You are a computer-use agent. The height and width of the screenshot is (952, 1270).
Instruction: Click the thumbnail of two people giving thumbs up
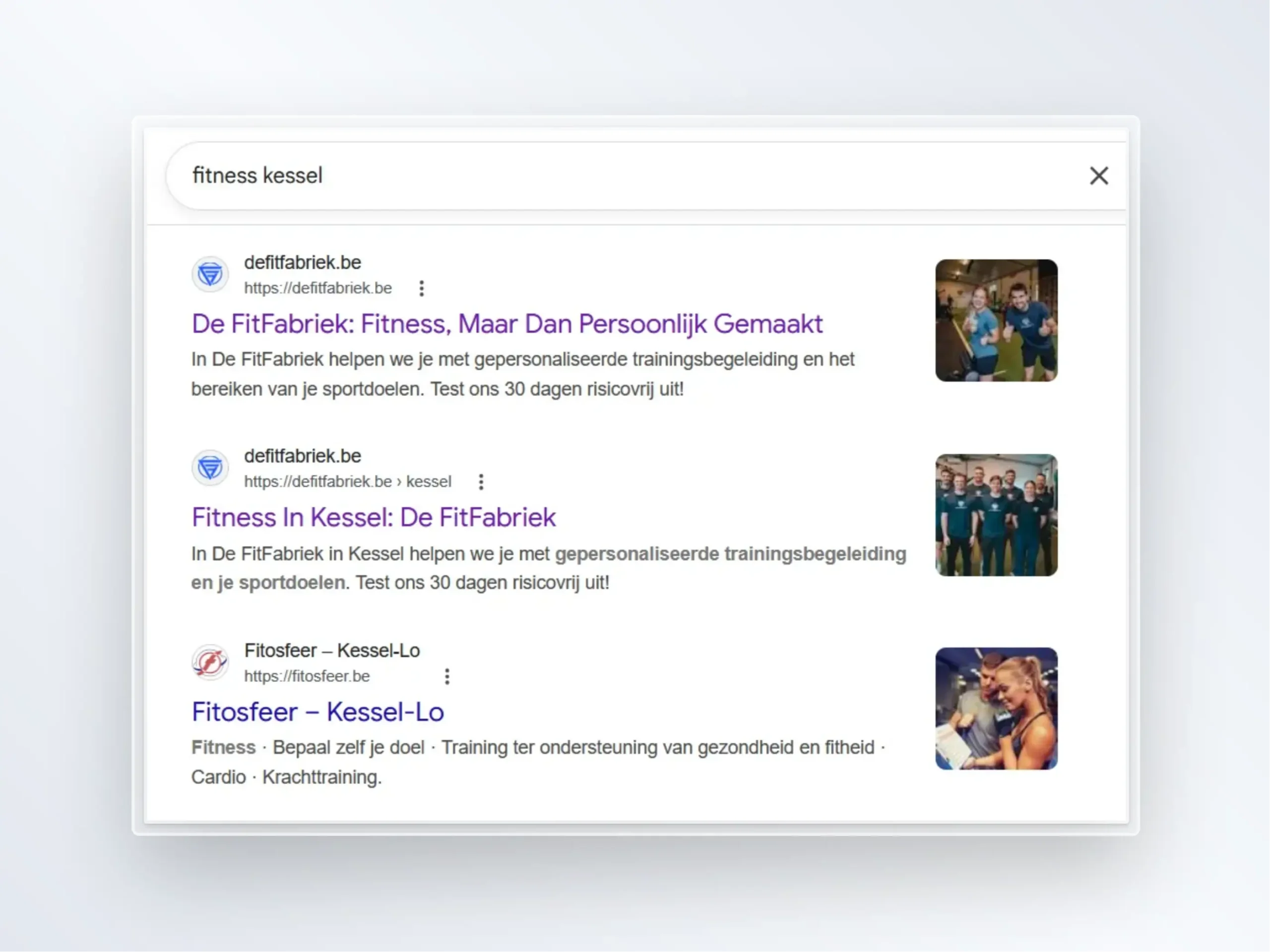996,320
